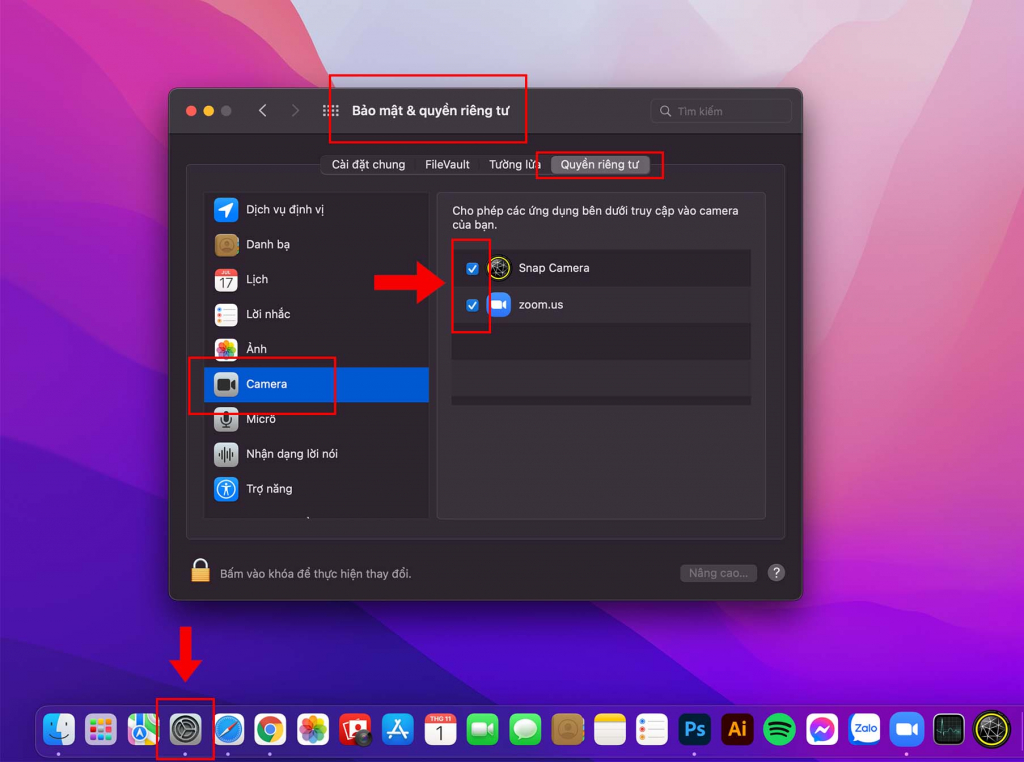1024x762 pixels.
Task: Open the FileVault tab
Action: click(x=447, y=165)
